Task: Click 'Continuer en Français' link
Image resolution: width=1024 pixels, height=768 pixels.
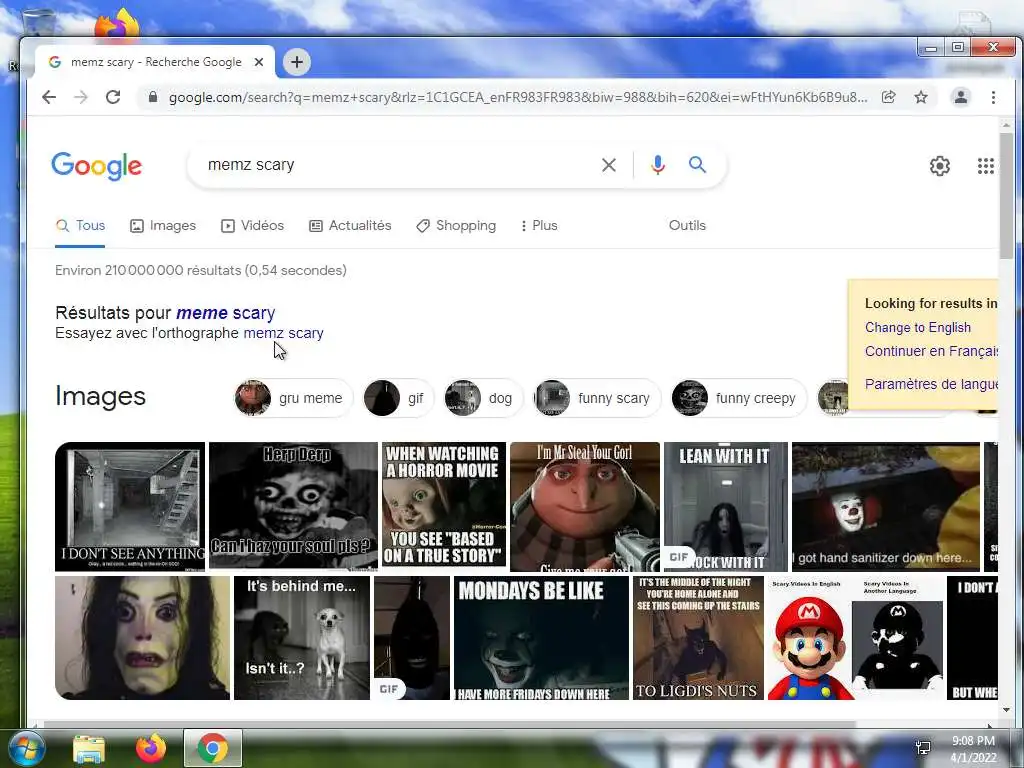Action: pos(931,351)
